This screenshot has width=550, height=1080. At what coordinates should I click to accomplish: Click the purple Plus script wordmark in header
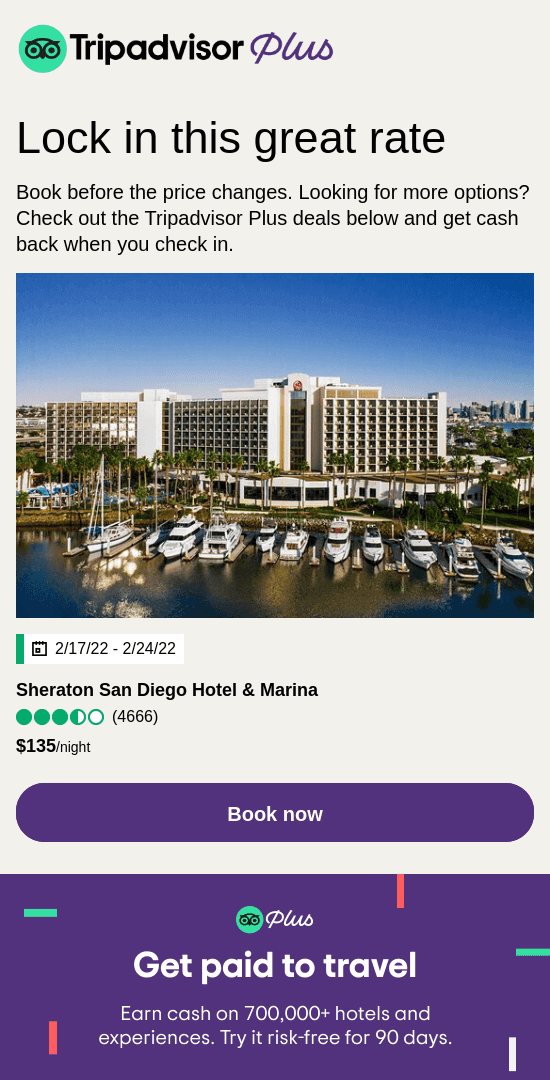[x=291, y=49]
